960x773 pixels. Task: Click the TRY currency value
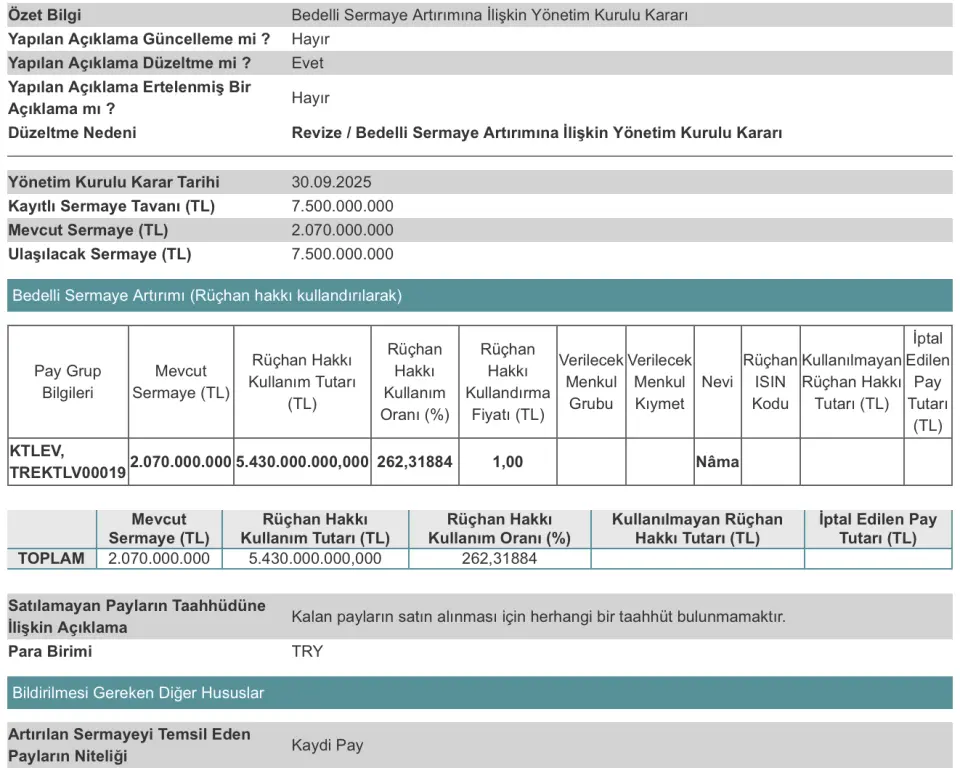(x=307, y=651)
